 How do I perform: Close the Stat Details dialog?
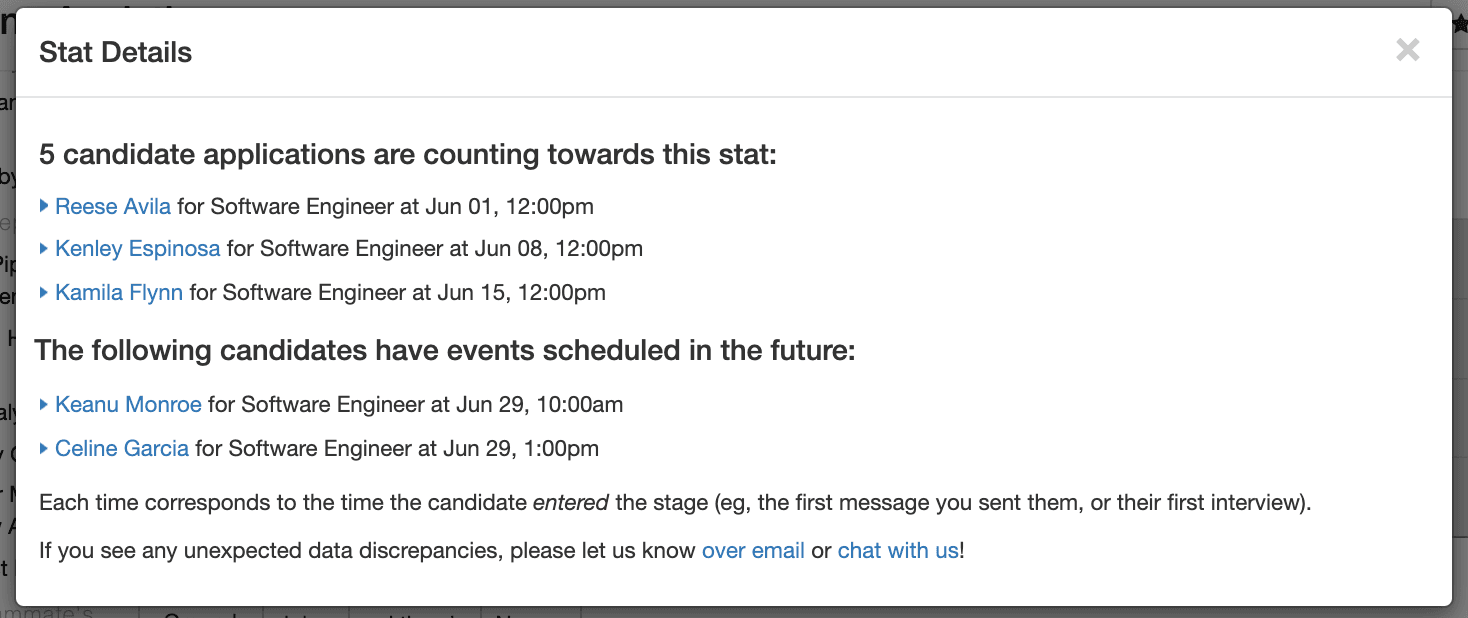click(x=1407, y=49)
